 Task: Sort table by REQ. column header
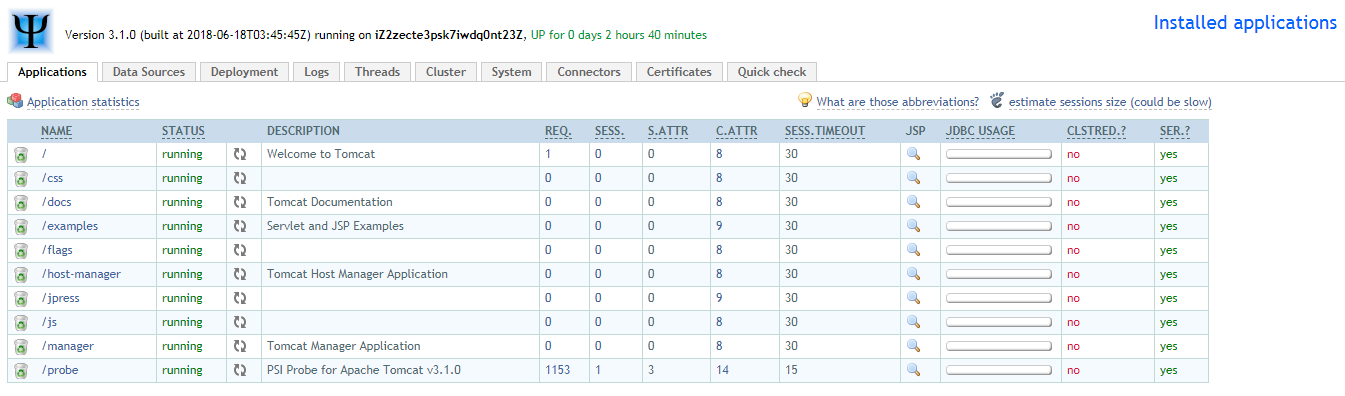pyautogui.click(x=558, y=131)
